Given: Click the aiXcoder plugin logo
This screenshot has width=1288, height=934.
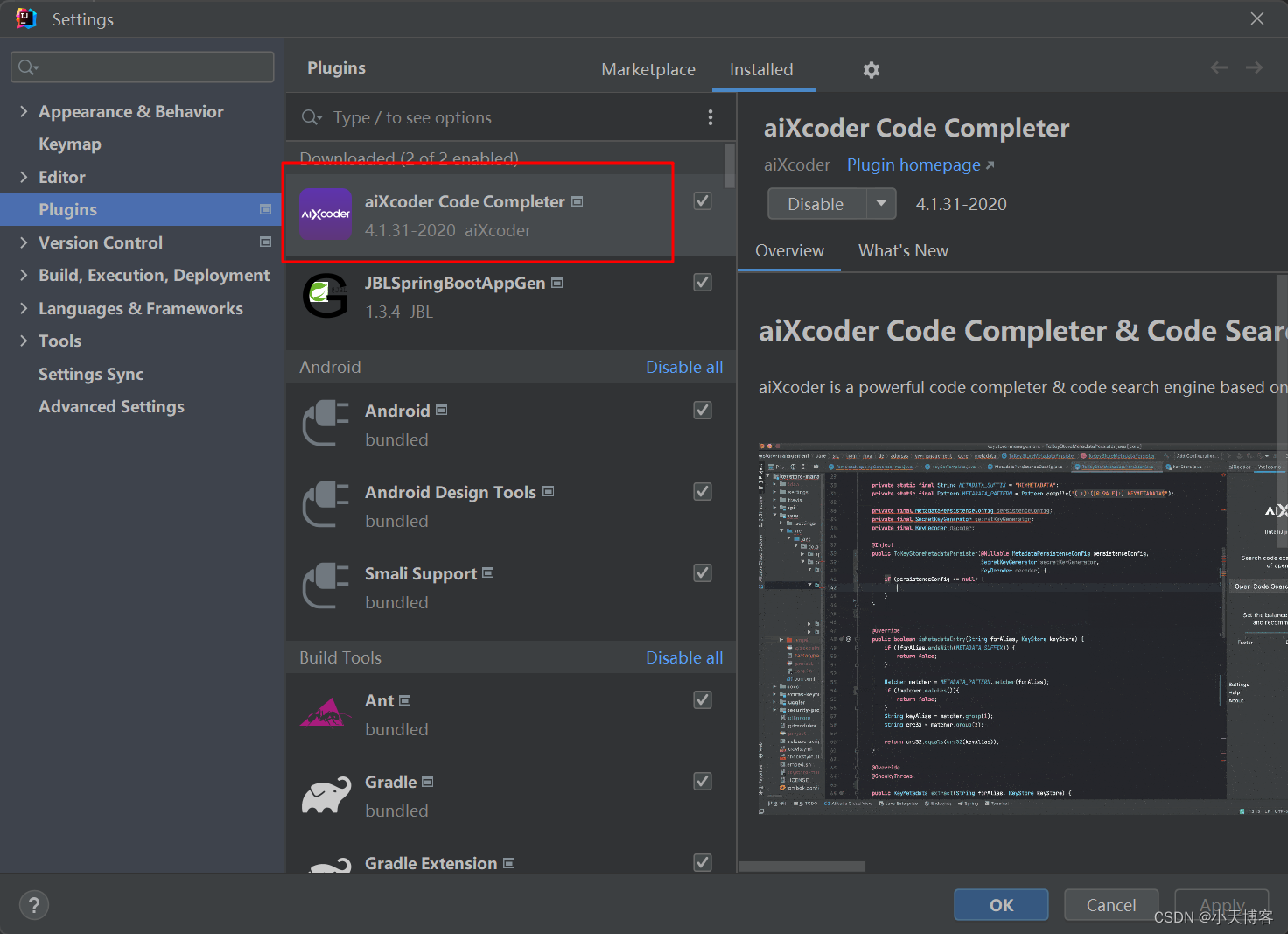Looking at the screenshot, I should tap(325, 214).
